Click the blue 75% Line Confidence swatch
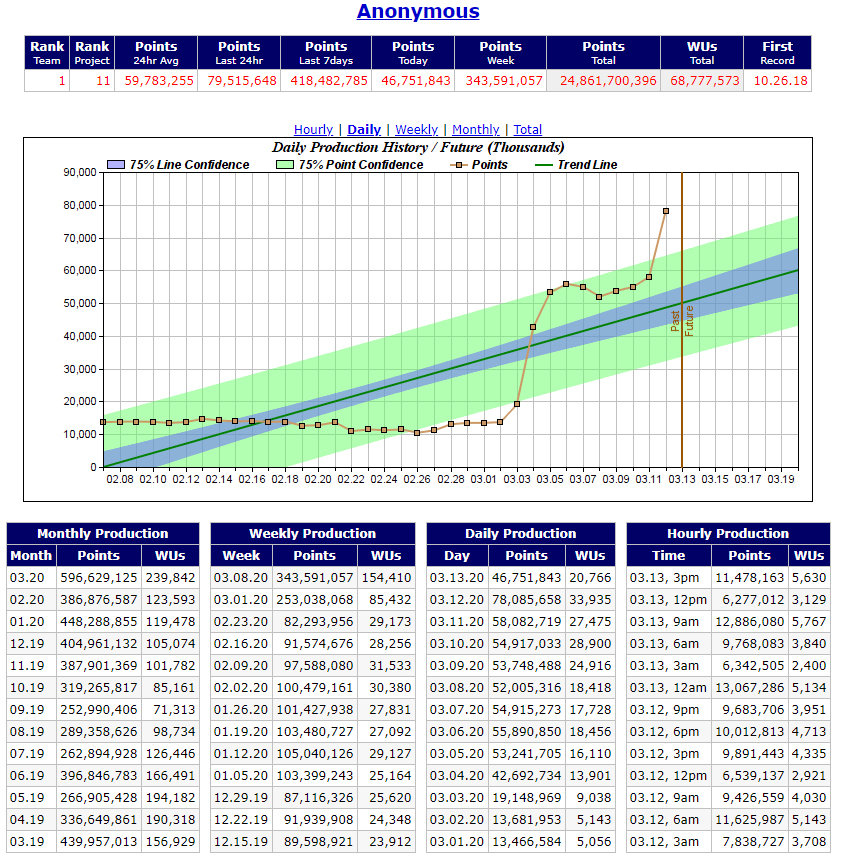The image size is (843, 868). [x=116, y=164]
